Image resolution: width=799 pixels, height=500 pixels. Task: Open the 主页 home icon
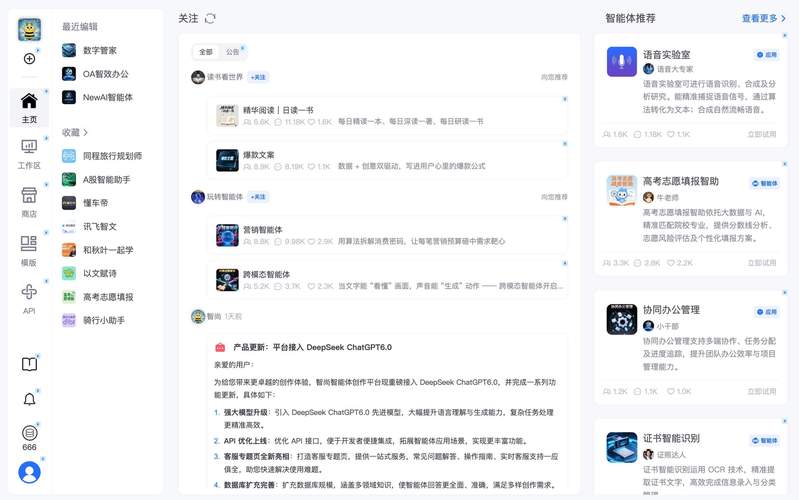29,100
